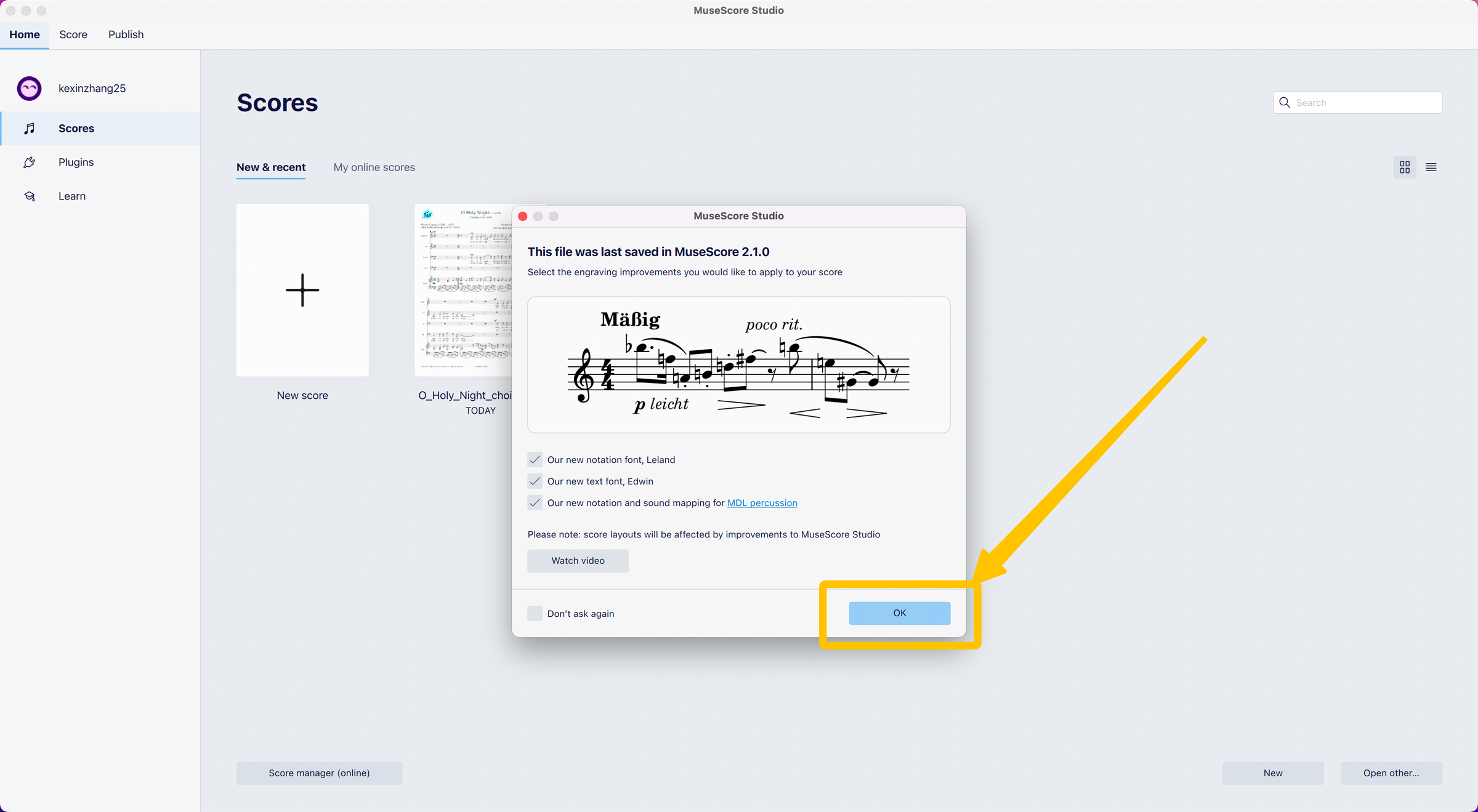Switch scores to grid view

1405,167
